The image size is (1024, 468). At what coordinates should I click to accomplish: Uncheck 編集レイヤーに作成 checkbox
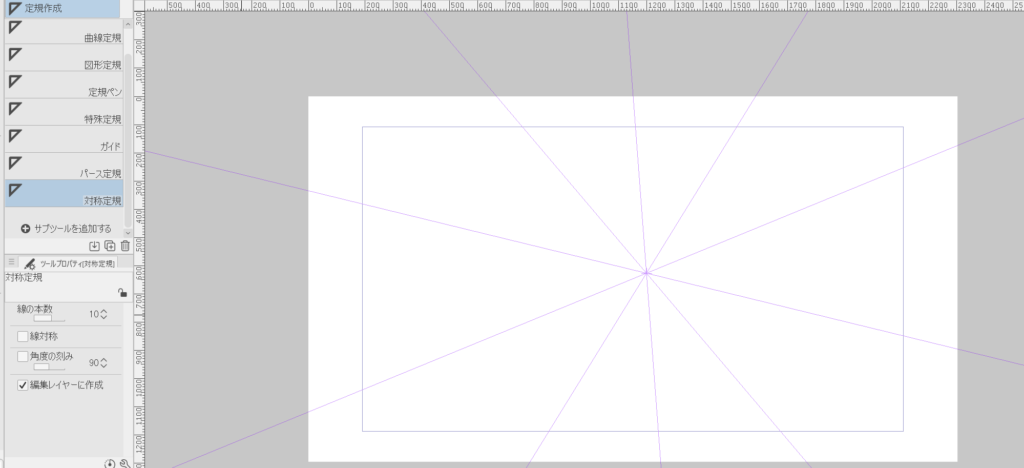pos(23,385)
